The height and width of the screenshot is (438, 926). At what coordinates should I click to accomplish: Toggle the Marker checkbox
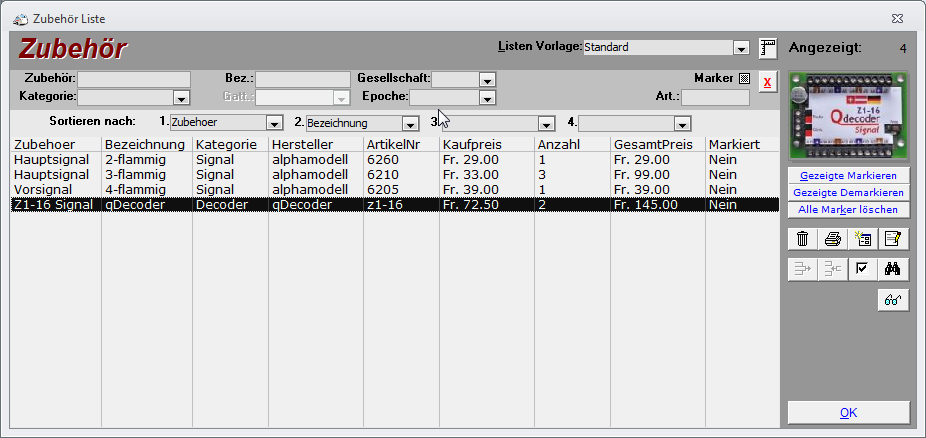744,79
